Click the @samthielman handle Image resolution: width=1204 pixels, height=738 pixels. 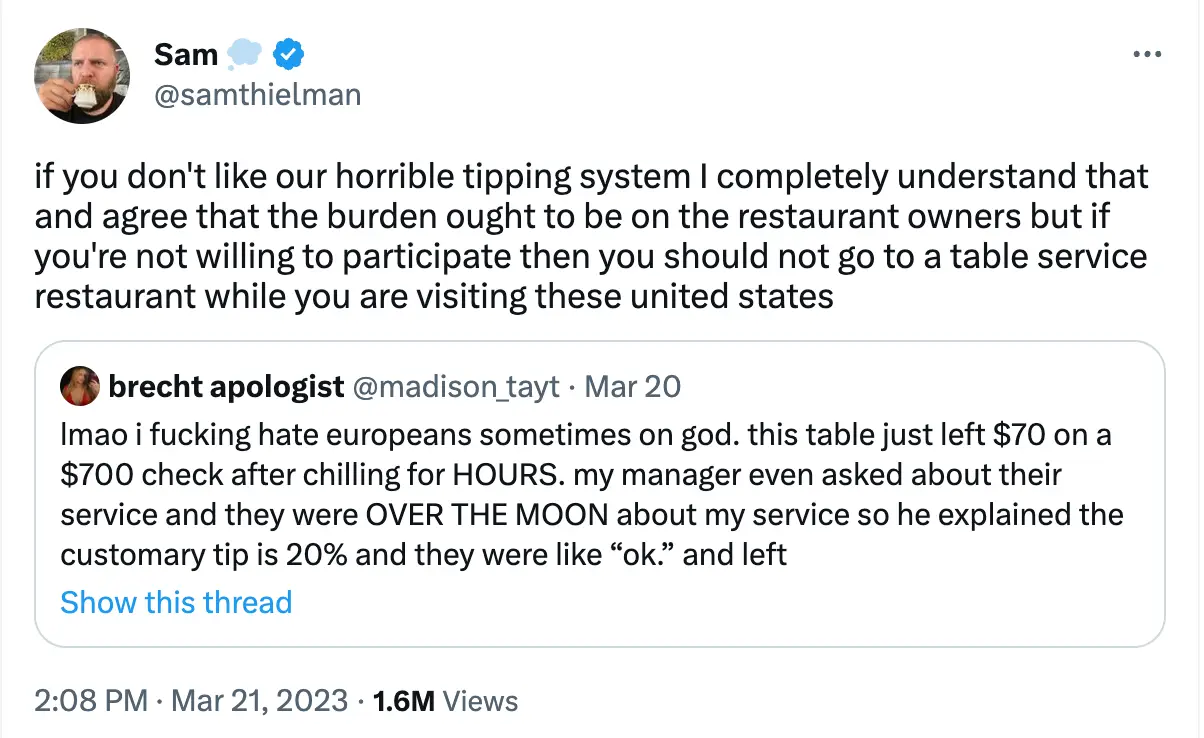pyautogui.click(x=257, y=95)
